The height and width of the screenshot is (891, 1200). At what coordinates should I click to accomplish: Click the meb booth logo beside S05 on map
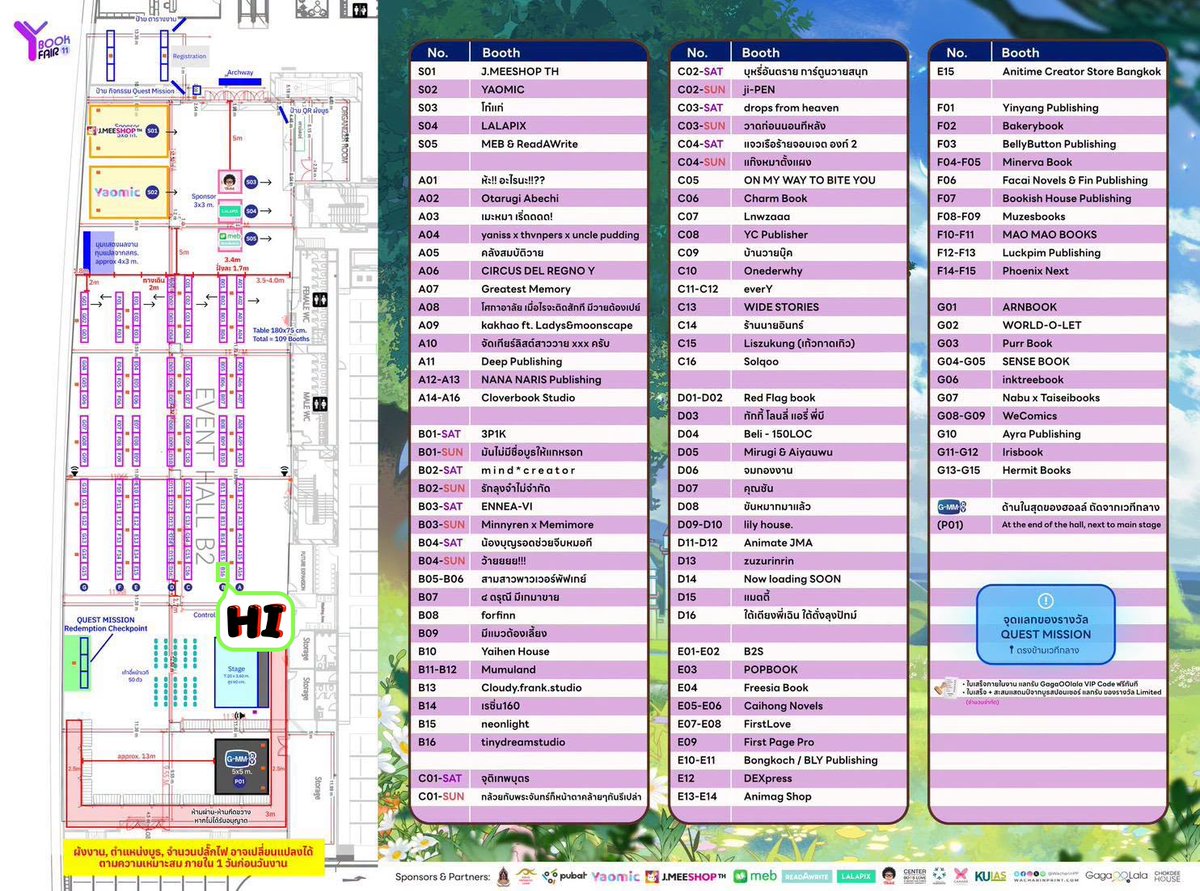[x=229, y=238]
